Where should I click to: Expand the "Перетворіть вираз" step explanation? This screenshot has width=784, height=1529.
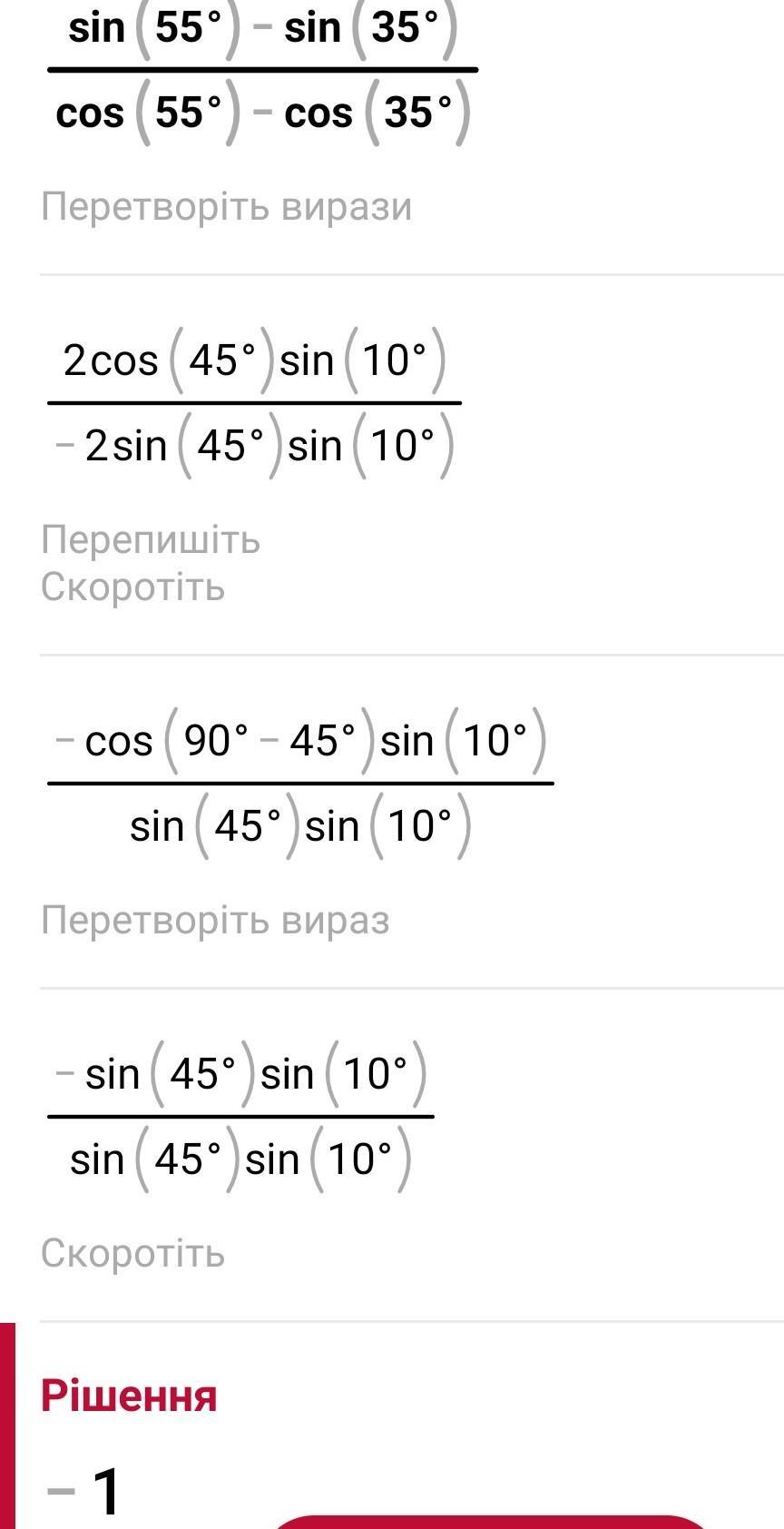coord(215,921)
